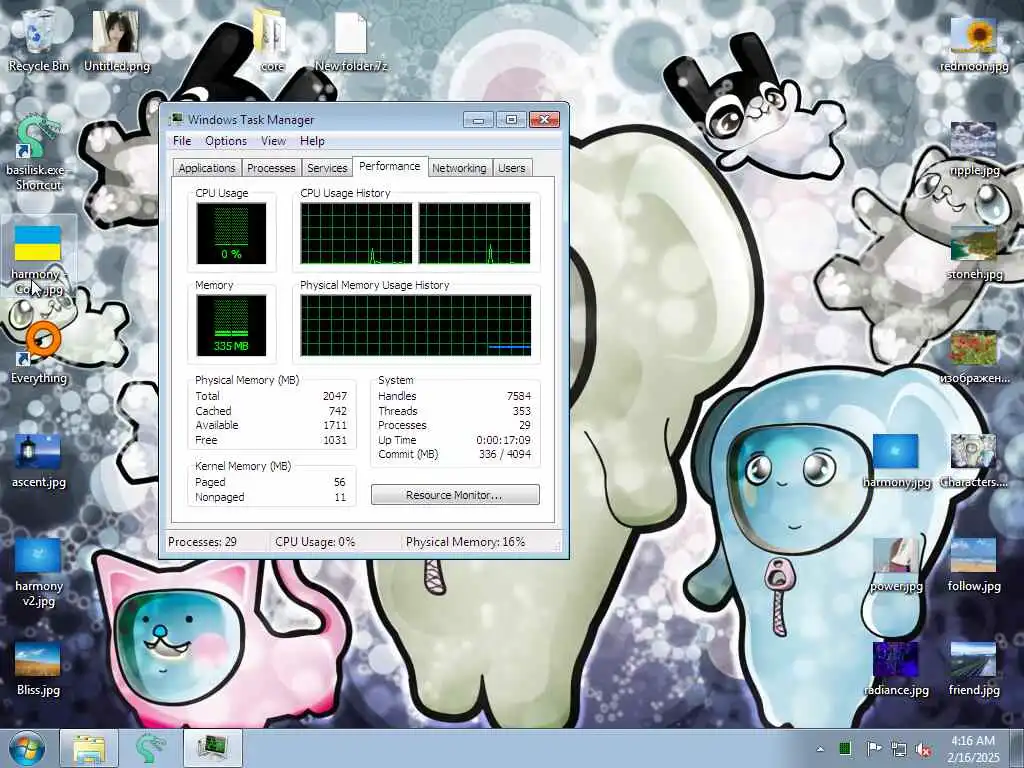Select the Characters... image file
Image resolution: width=1024 pixels, height=768 pixels.
point(974,460)
